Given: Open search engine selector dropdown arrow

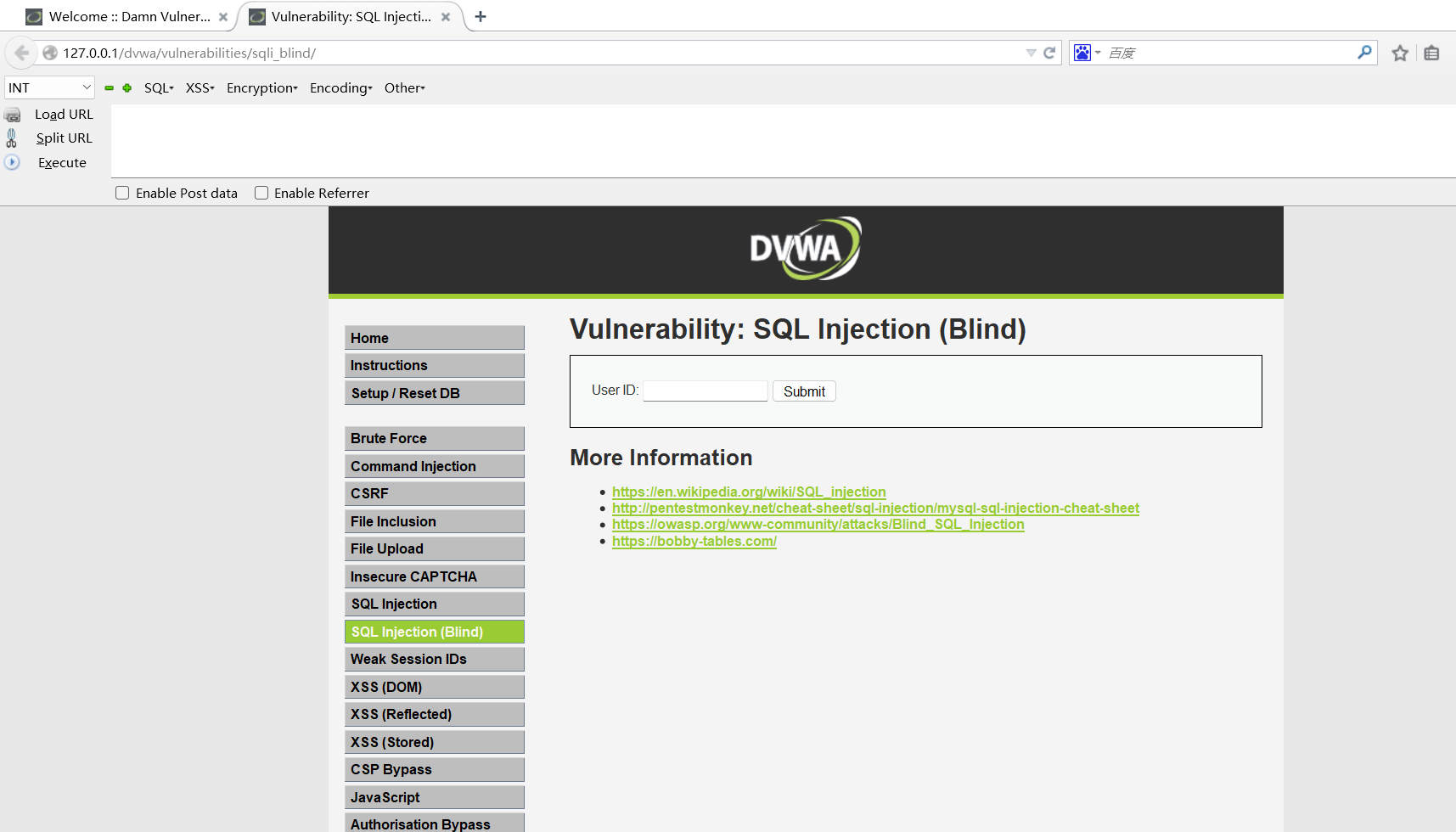Looking at the screenshot, I should [x=1098, y=53].
